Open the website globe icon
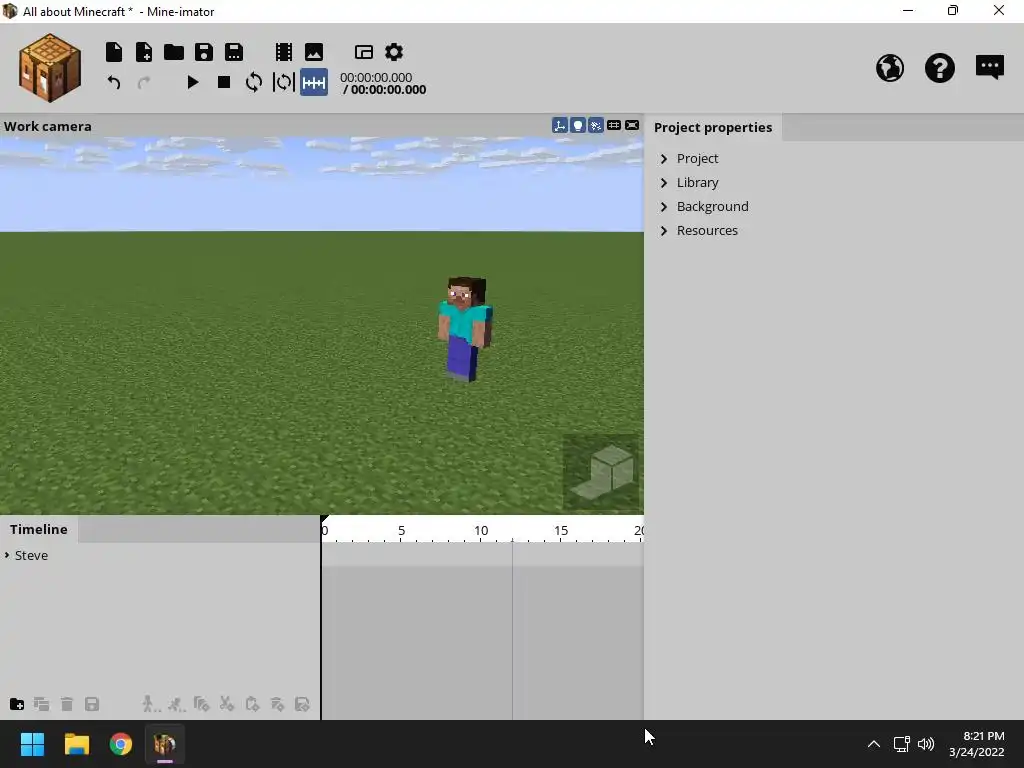 [890, 68]
